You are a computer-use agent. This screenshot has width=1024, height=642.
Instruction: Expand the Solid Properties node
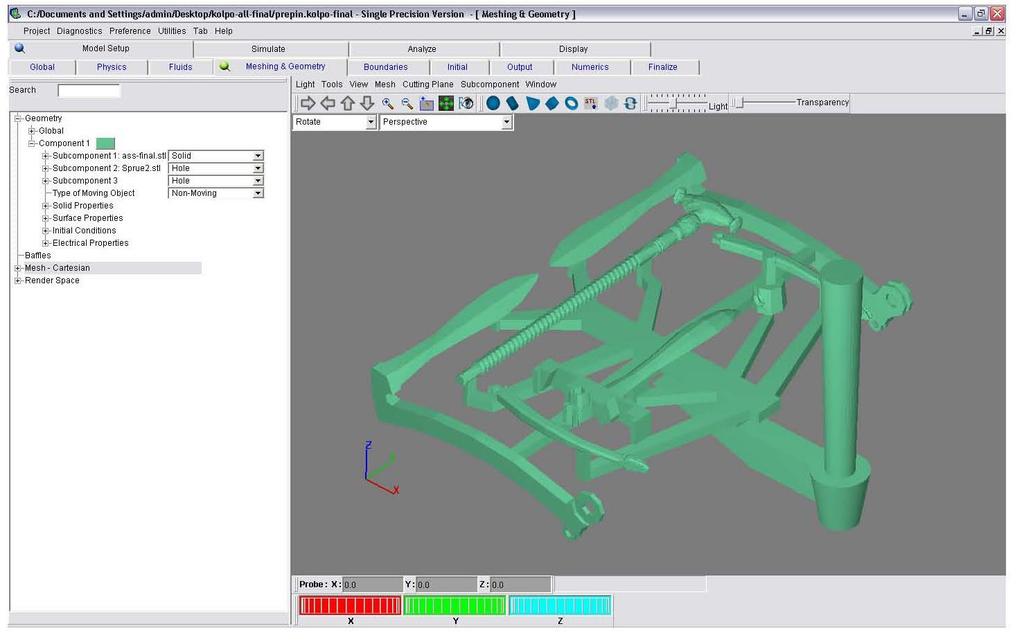coord(46,205)
